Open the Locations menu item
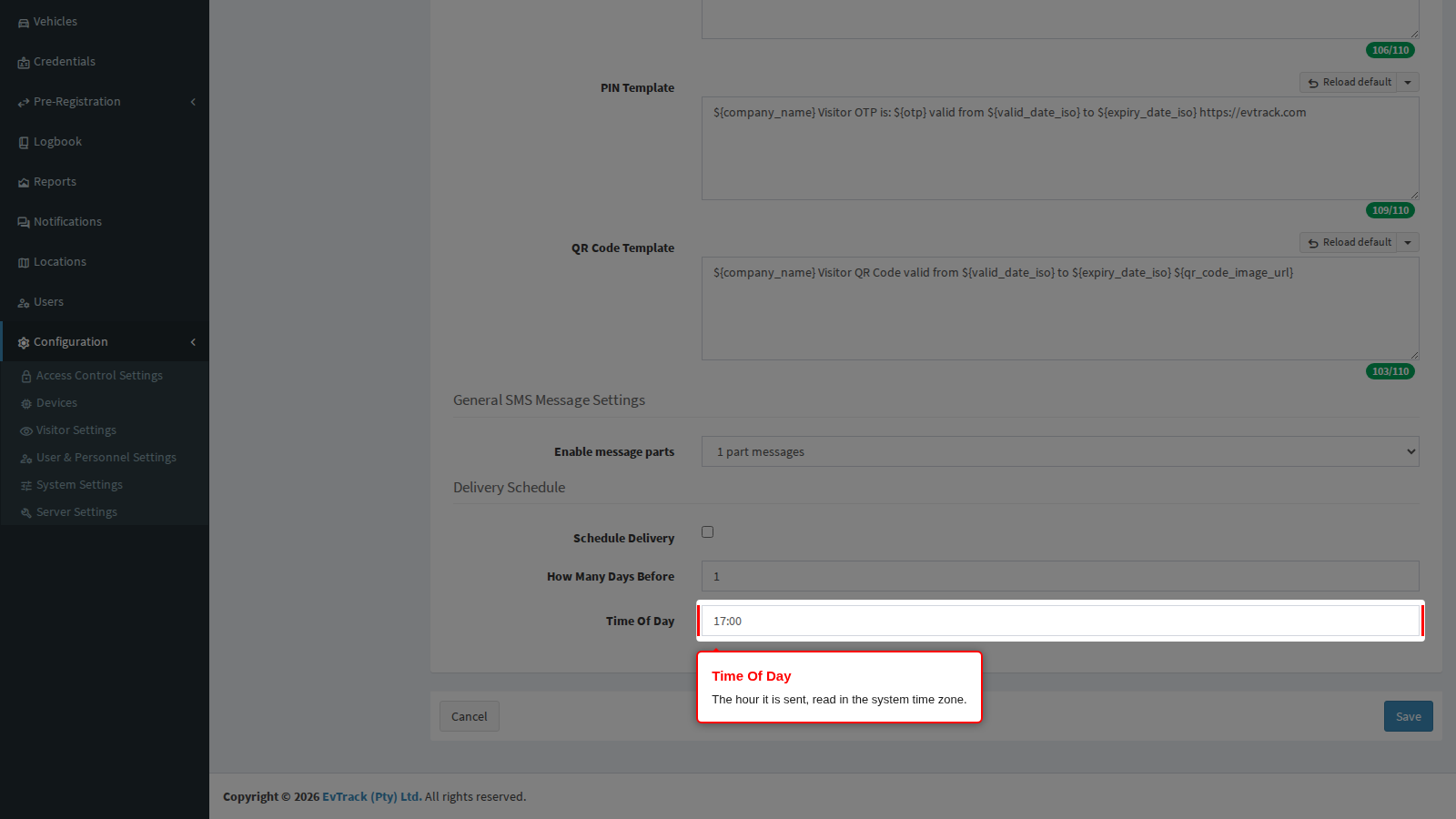1456x819 pixels. [x=105, y=262]
